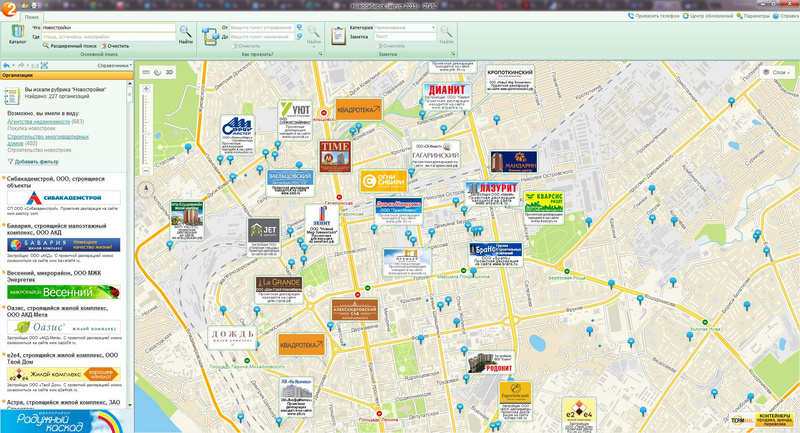Click the compass rotation control on map
The width and height of the screenshot is (800, 433).
click(146, 189)
